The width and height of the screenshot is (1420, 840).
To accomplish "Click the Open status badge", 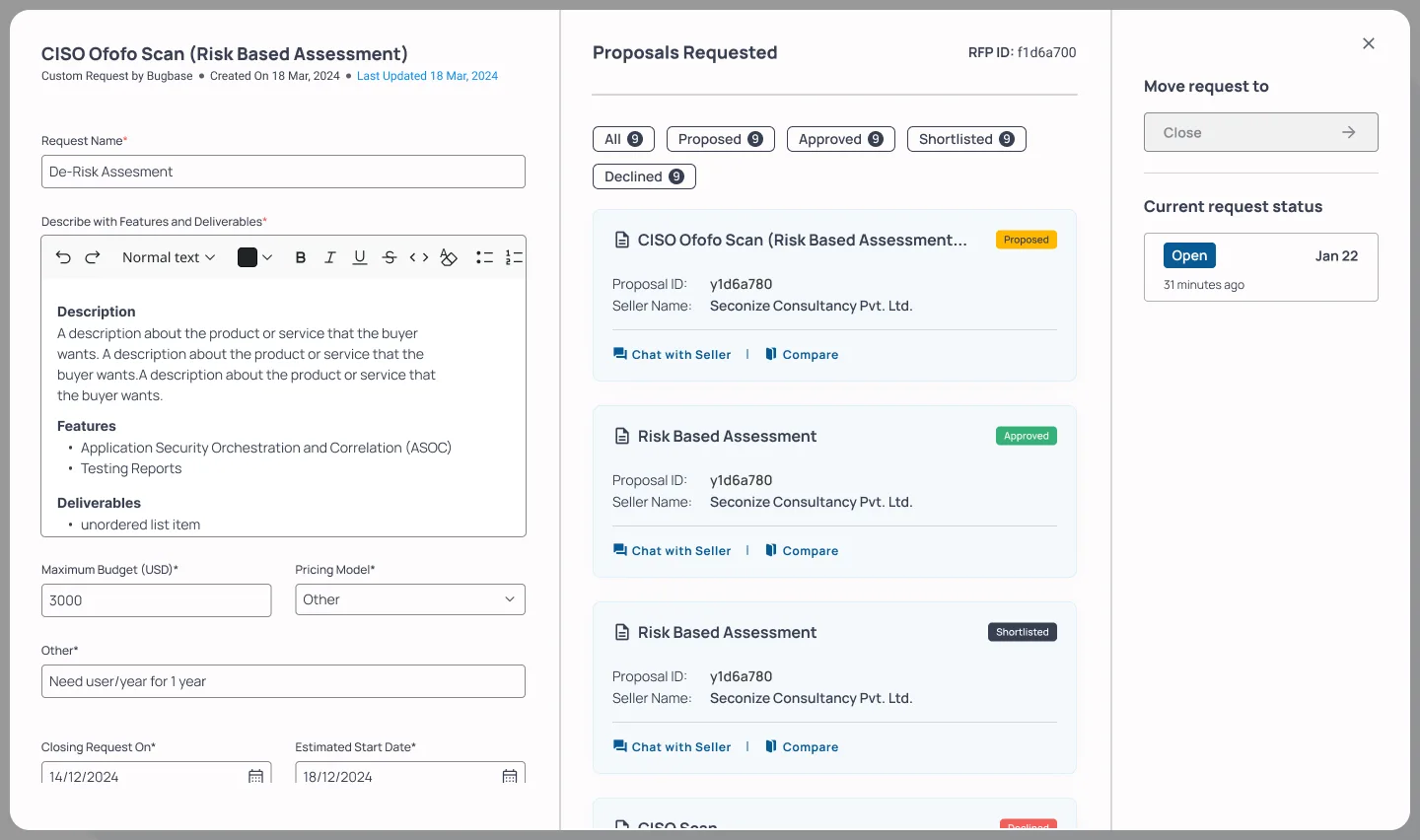I will (x=1189, y=255).
